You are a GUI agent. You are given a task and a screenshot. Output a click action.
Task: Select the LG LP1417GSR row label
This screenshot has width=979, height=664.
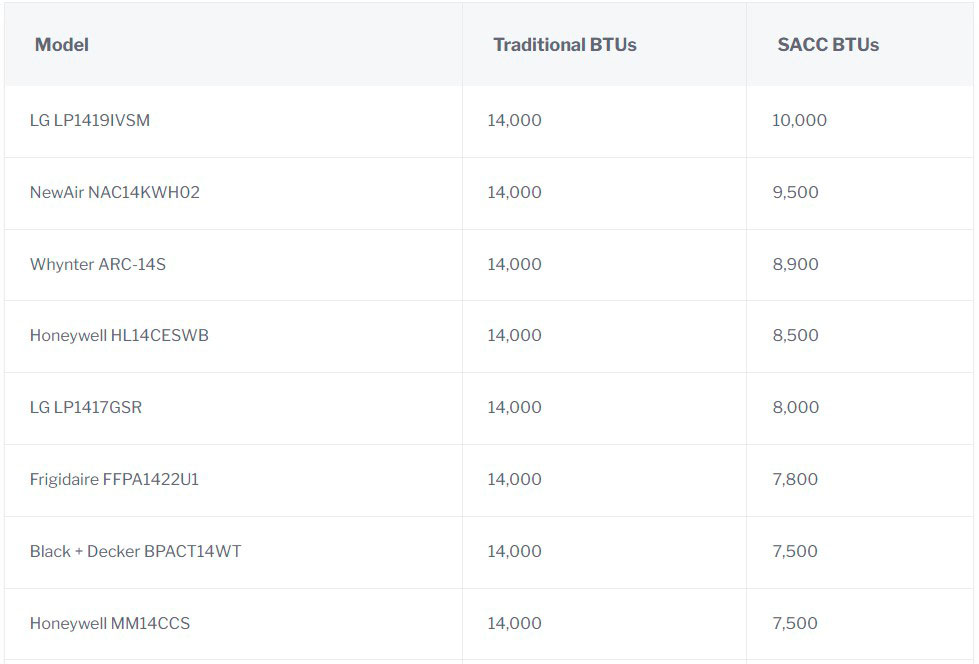tap(86, 407)
